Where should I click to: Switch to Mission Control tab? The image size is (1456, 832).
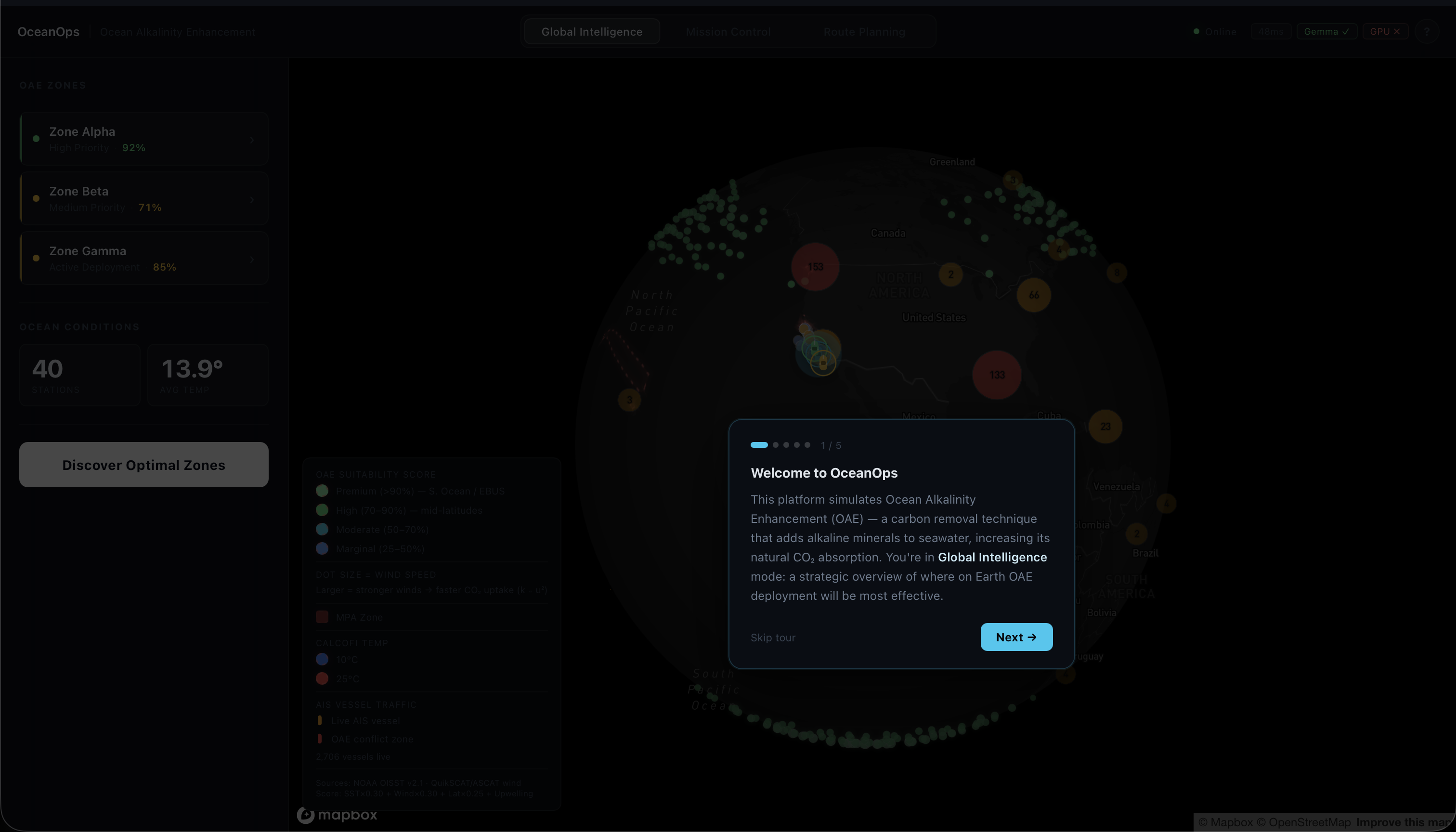pos(728,32)
